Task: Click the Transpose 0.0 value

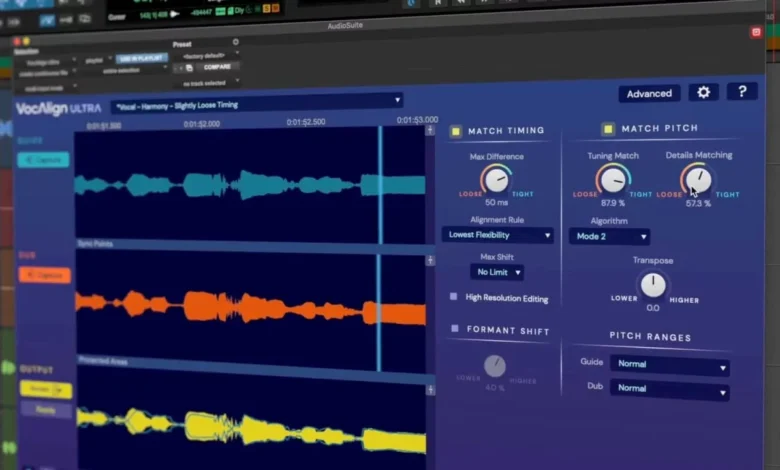Action: click(653, 308)
